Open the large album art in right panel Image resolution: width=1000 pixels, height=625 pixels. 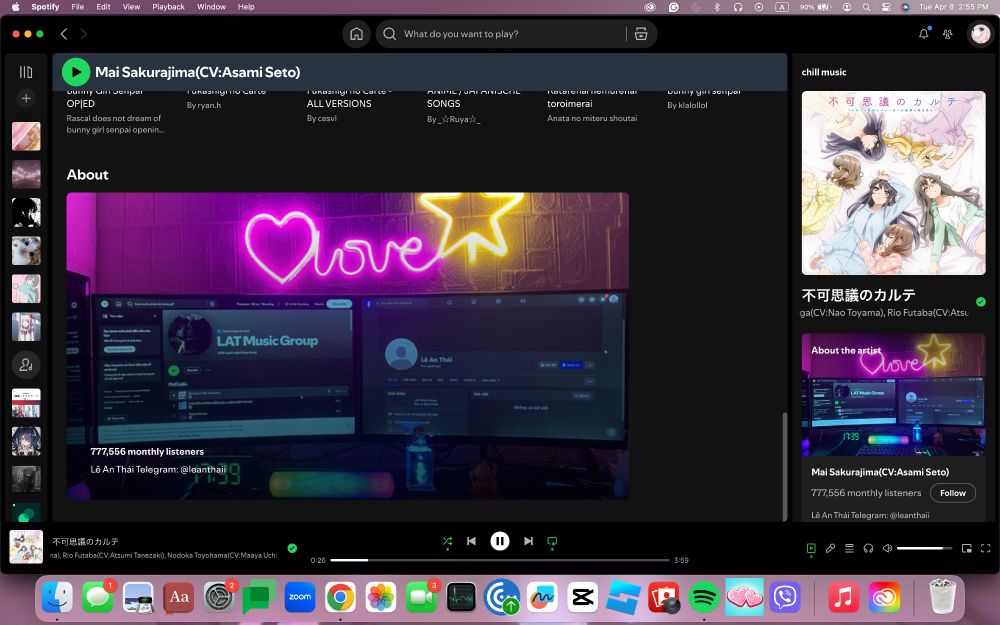point(893,183)
